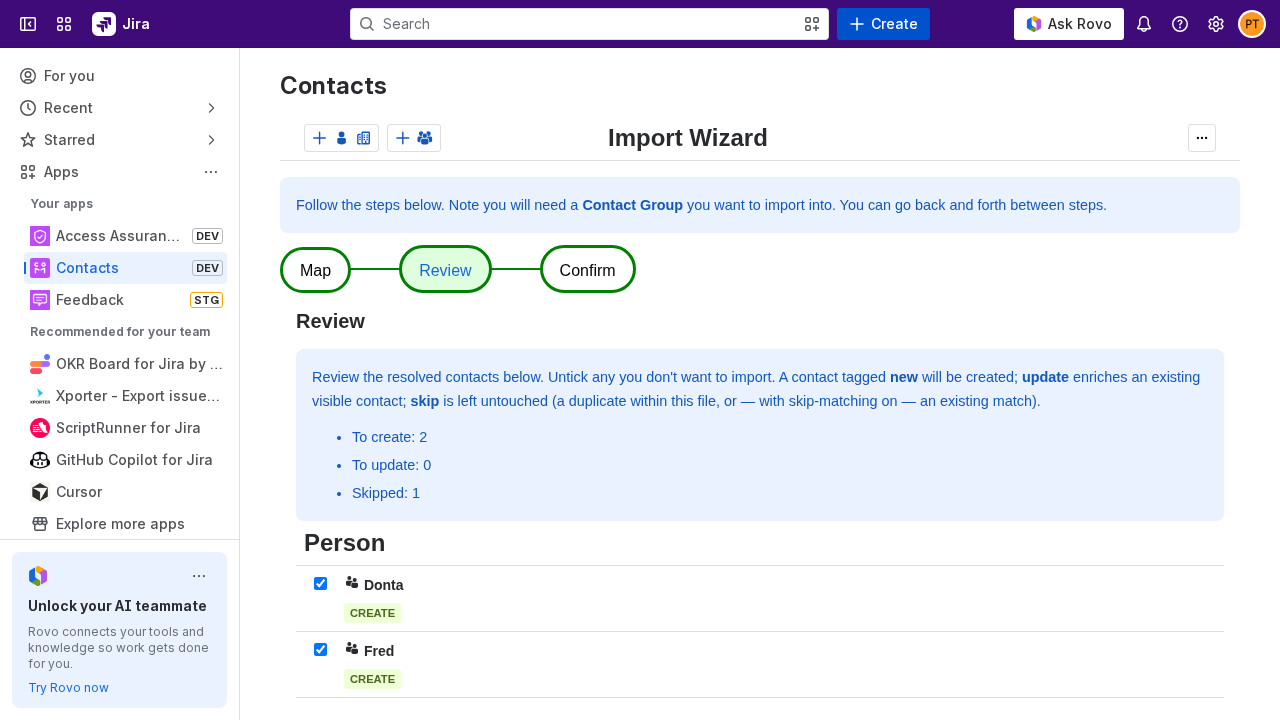This screenshot has height=720, width=1280.
Task: Click 'Unlock your AI teammate' heading
Action: (117, 606)
